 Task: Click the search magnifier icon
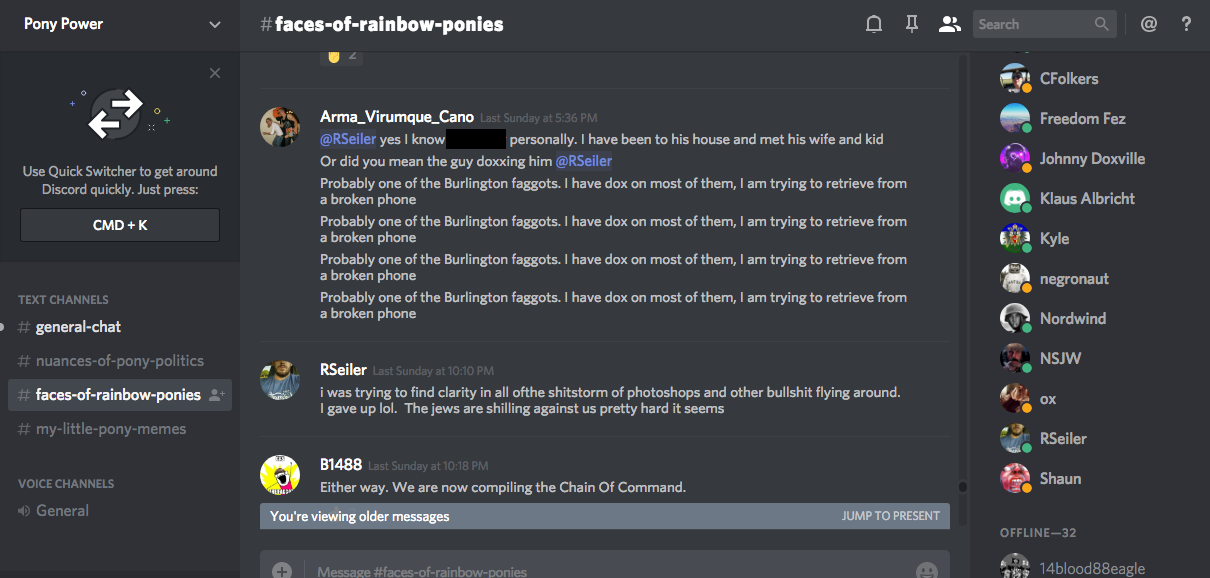click(x=1102, y=24)
